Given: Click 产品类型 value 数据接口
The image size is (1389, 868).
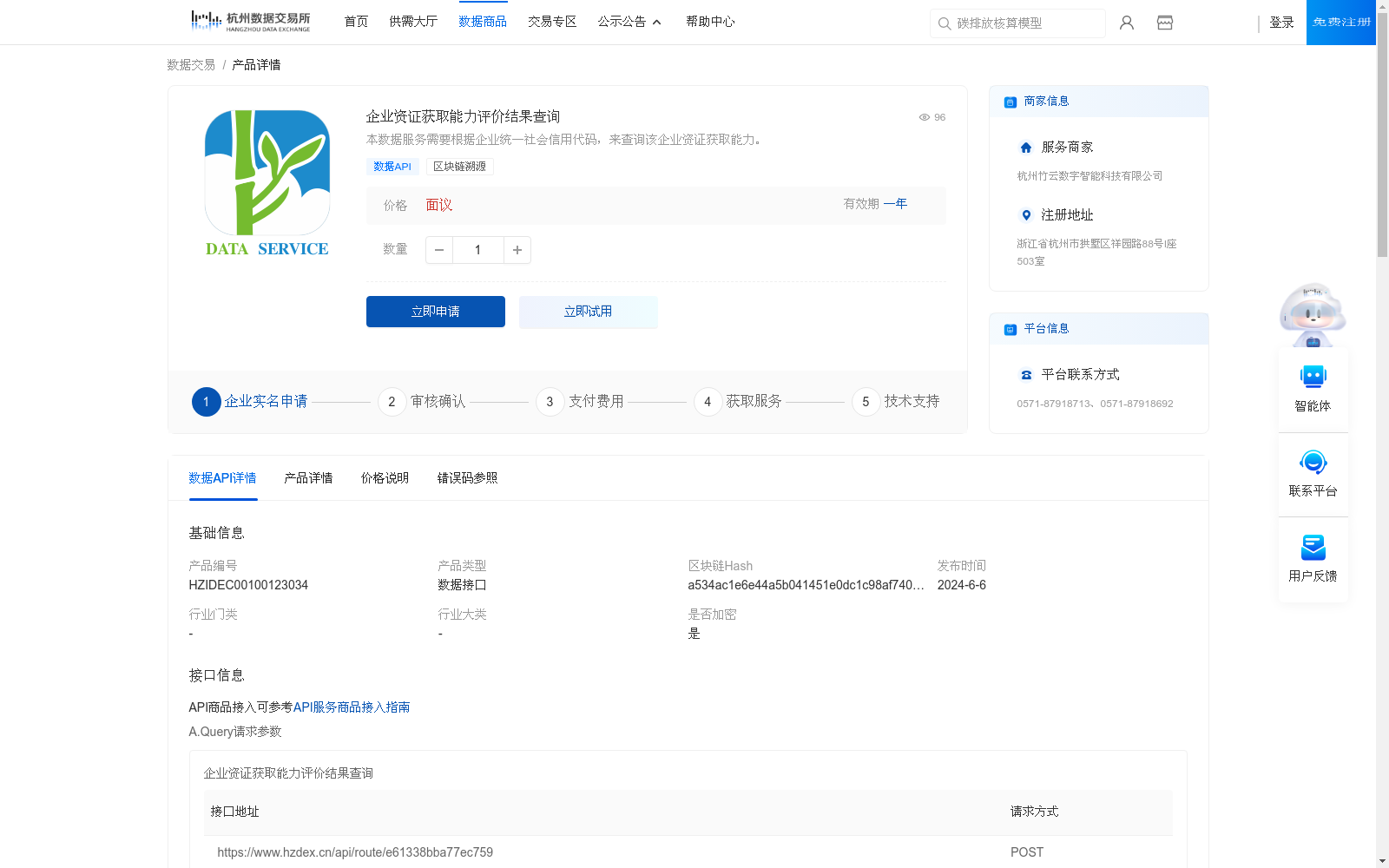Looking at the screenshot, I should [462, 585].
